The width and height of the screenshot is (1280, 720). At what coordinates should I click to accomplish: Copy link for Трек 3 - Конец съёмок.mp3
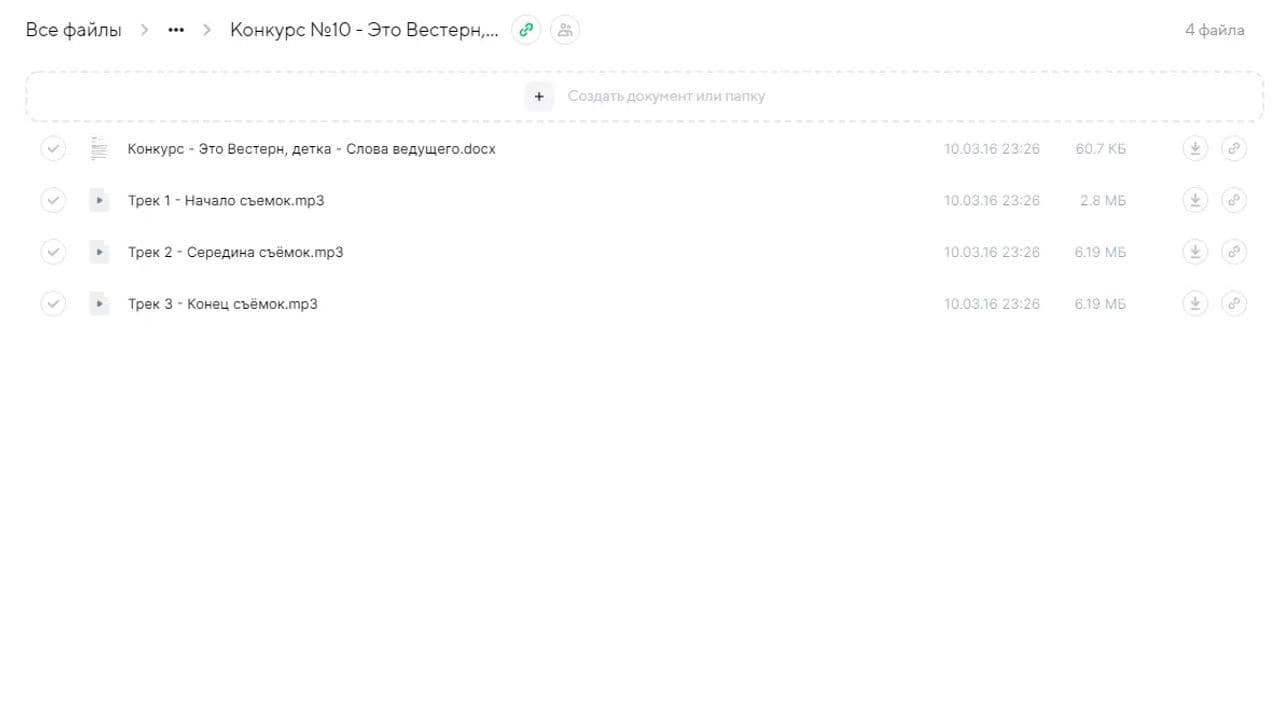[1234, 304]
